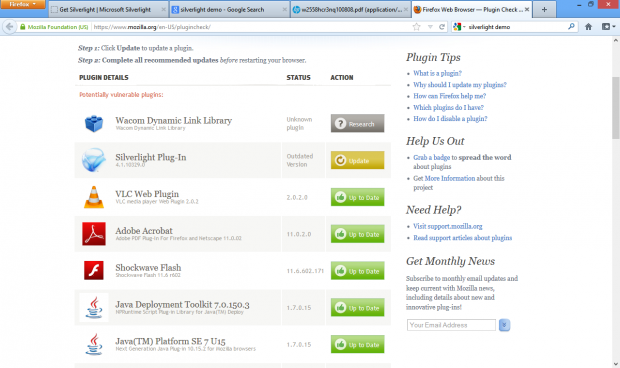
Task: Switch to silverlight demo Google Search tab
Action: click(229, 9)
